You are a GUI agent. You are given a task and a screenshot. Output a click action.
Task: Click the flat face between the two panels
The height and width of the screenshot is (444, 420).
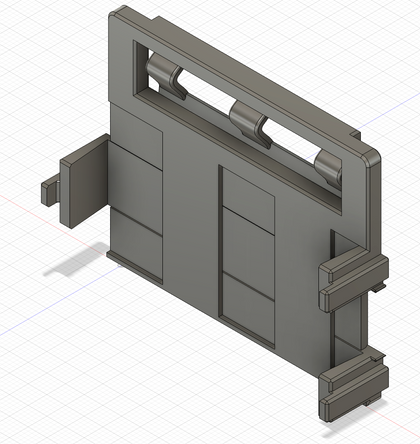point(191,213)
